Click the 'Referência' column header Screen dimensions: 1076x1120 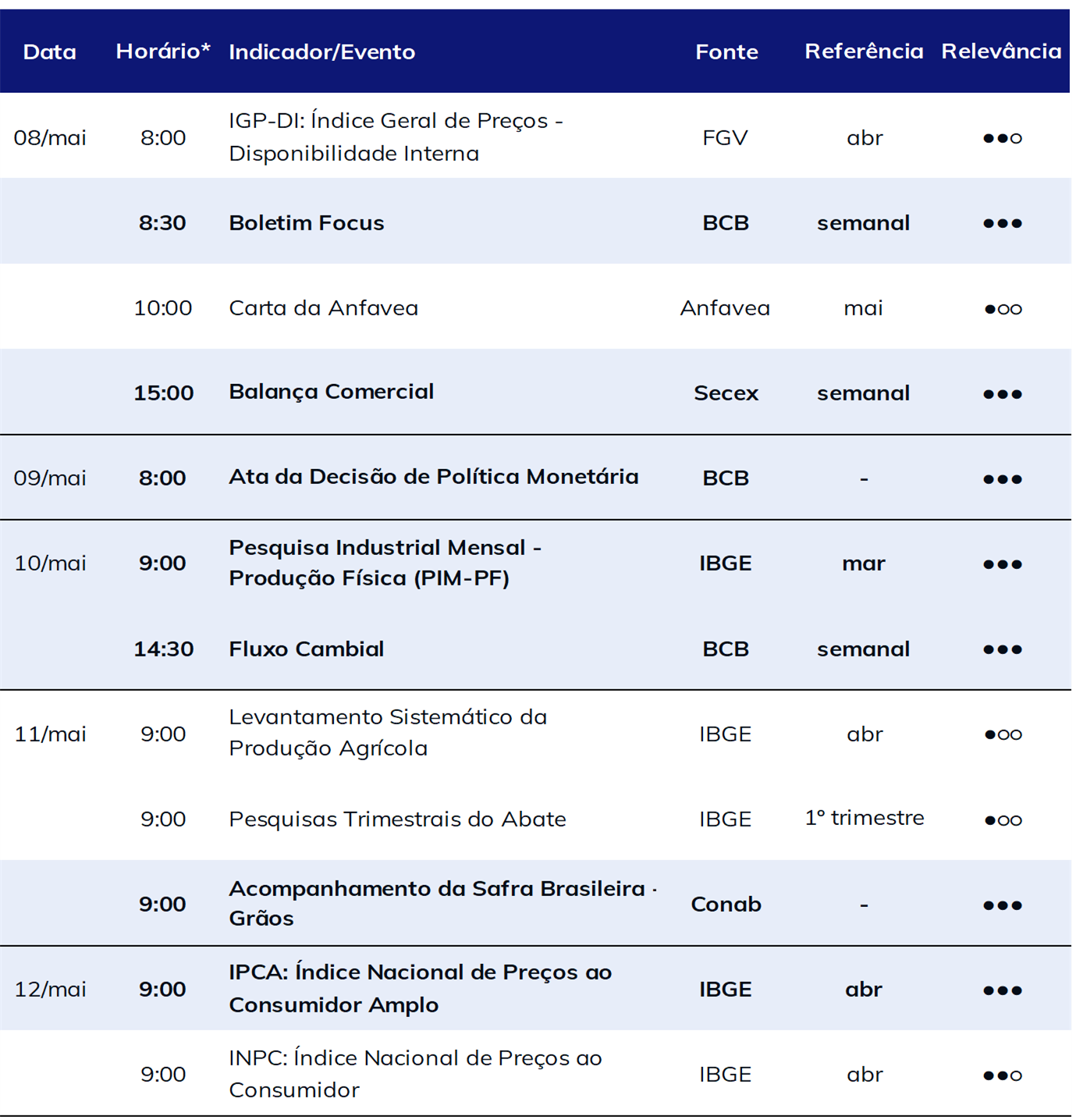[864, 52]
